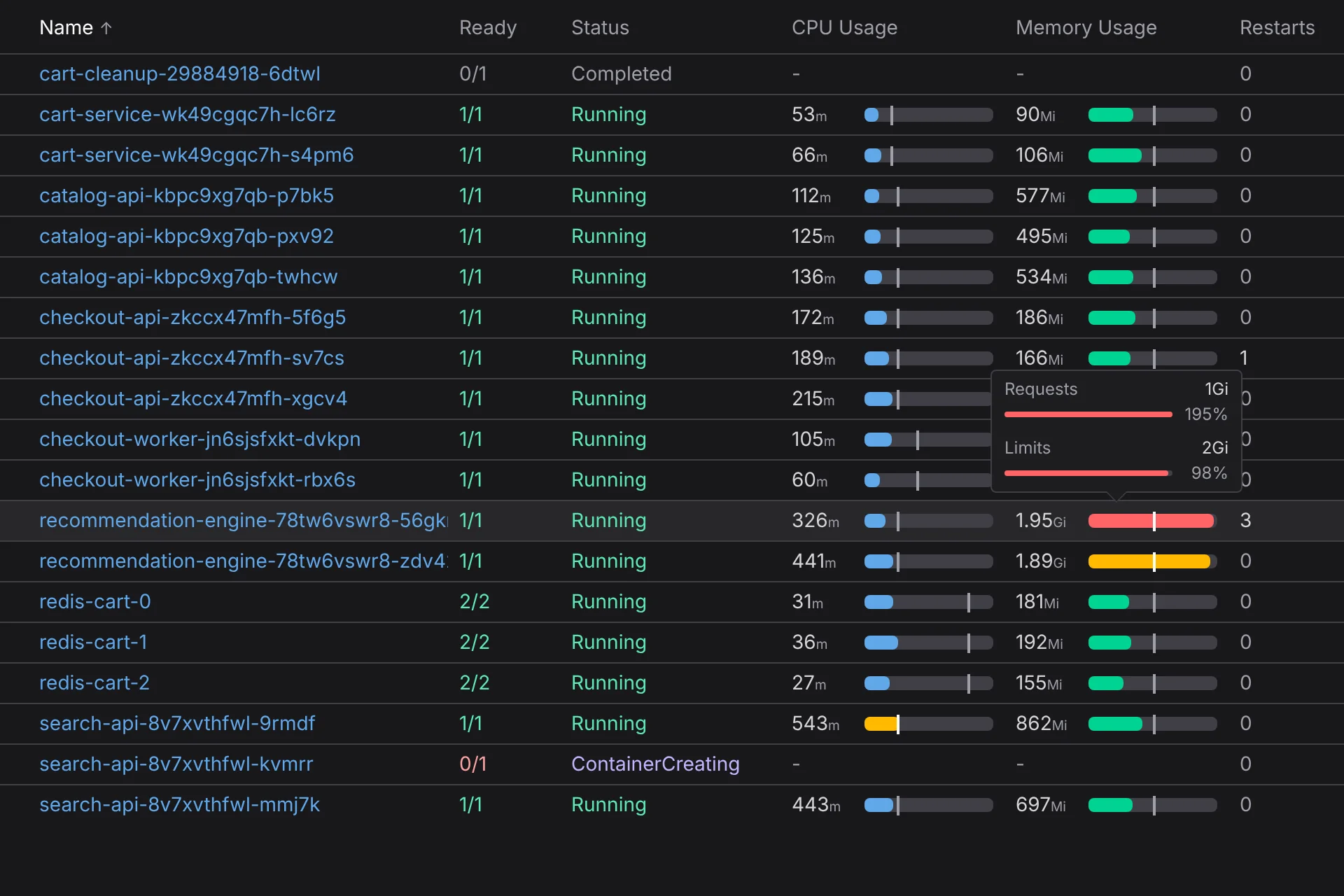Open the recommendation-engine pod using 1.95Gi memory
The width and height of the screenshot is (1344, 896).
click(244, 520)
